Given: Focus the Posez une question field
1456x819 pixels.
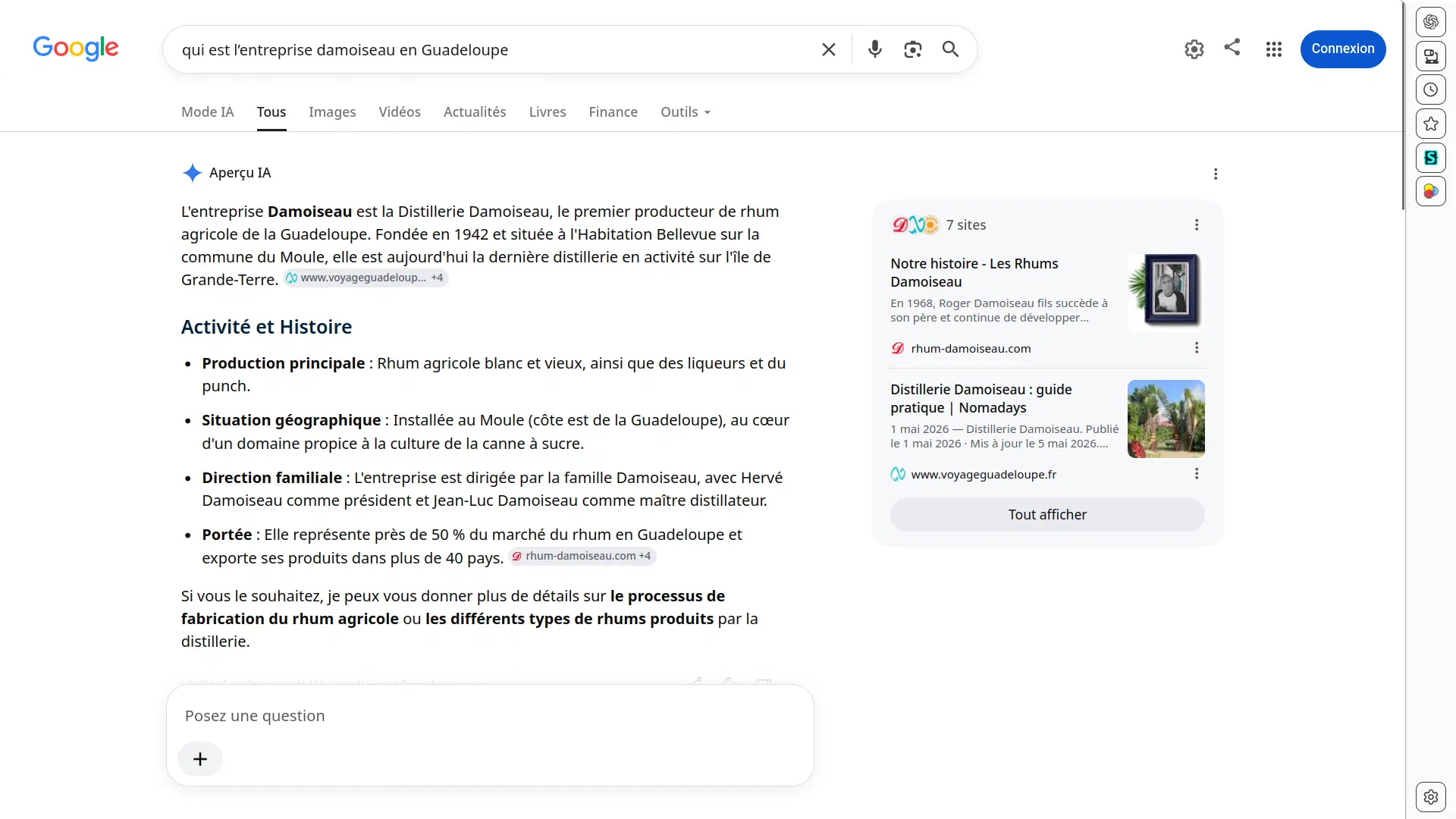Looking at the screenshot, I should pos(490,716).
